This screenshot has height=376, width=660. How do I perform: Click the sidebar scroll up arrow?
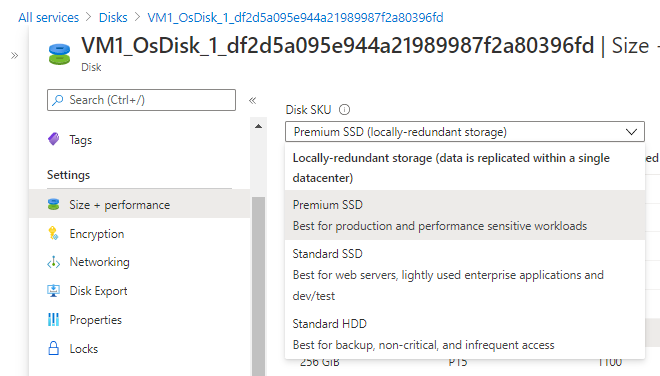(x=258, y=126)
